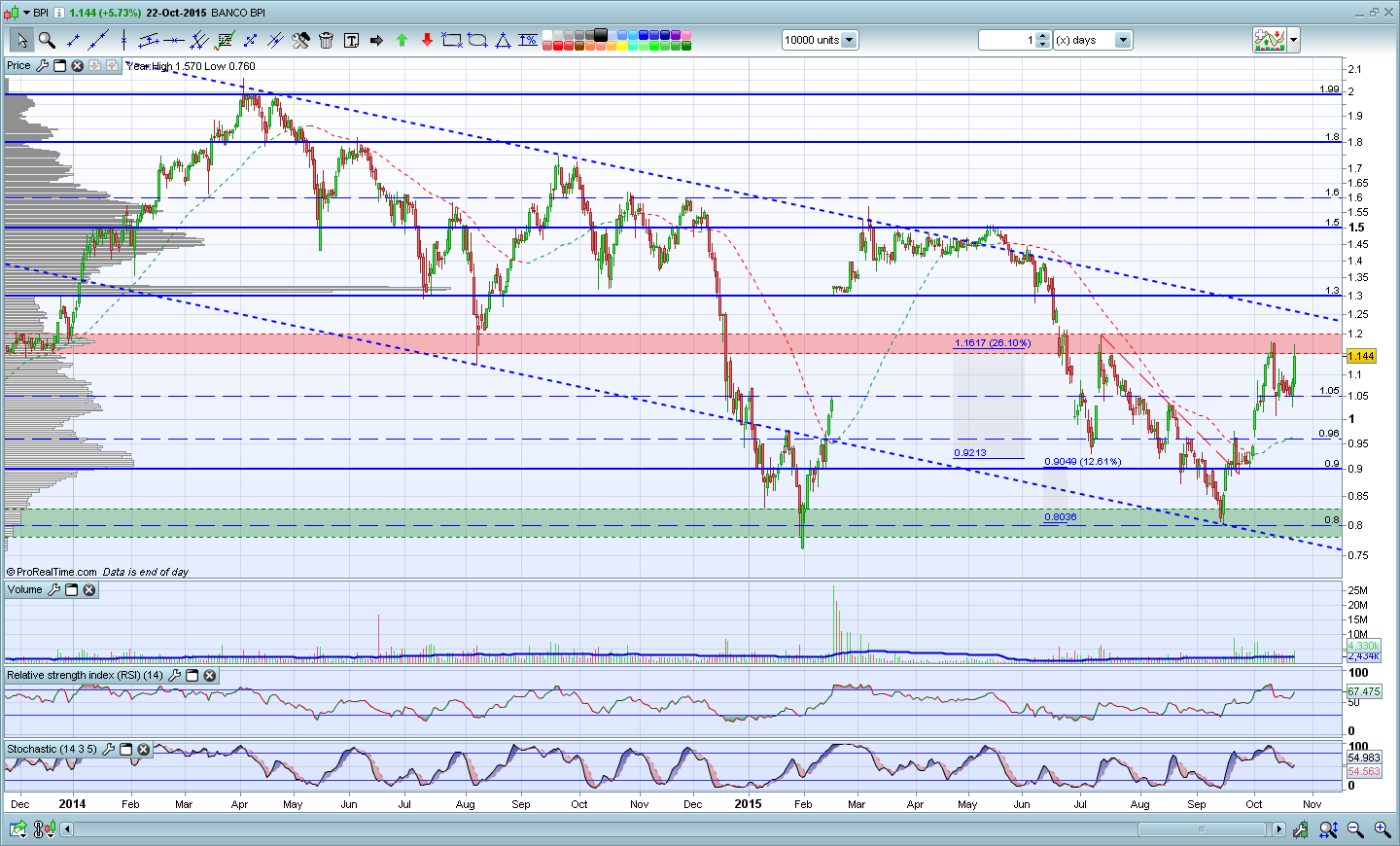Open hammer and wrench tools icon

click(x=300, y=40)
